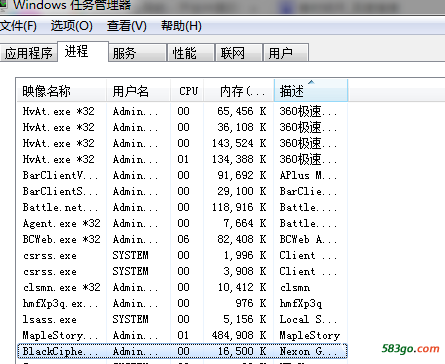Select the clsmn.exe *32 process

182,287
